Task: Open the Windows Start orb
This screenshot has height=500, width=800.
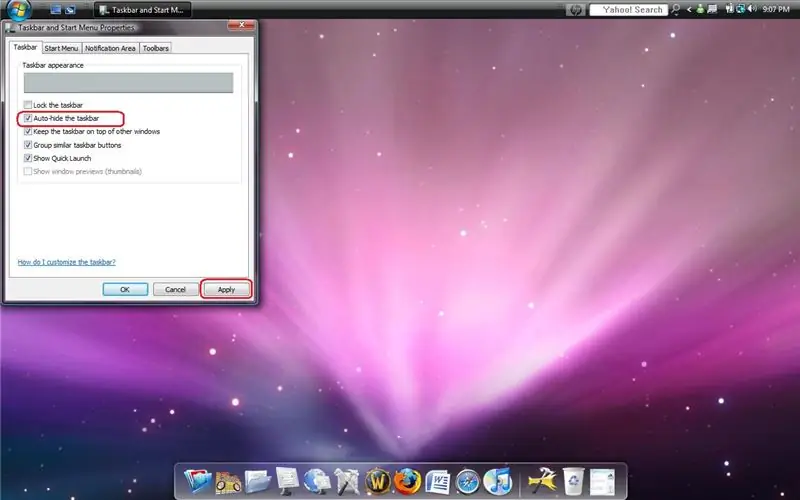Action: [x=19, y=9]
